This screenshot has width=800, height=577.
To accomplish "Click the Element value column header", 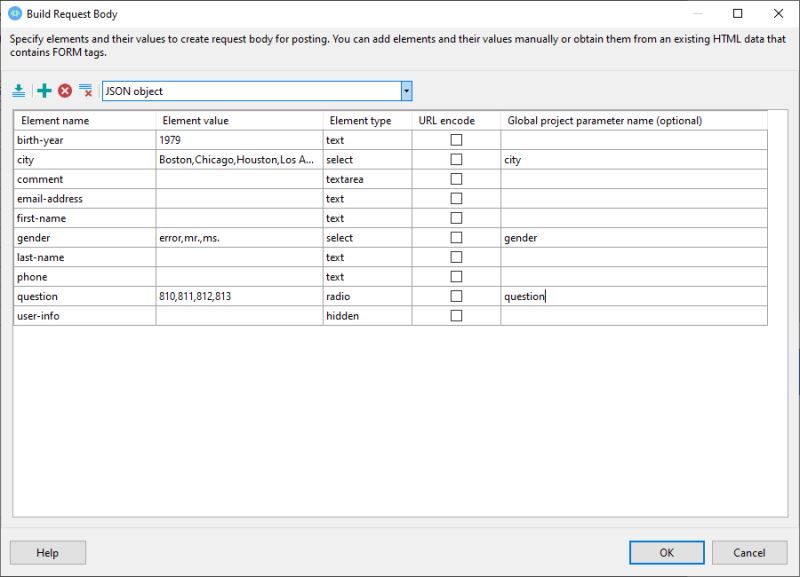I will pos(239,120).
